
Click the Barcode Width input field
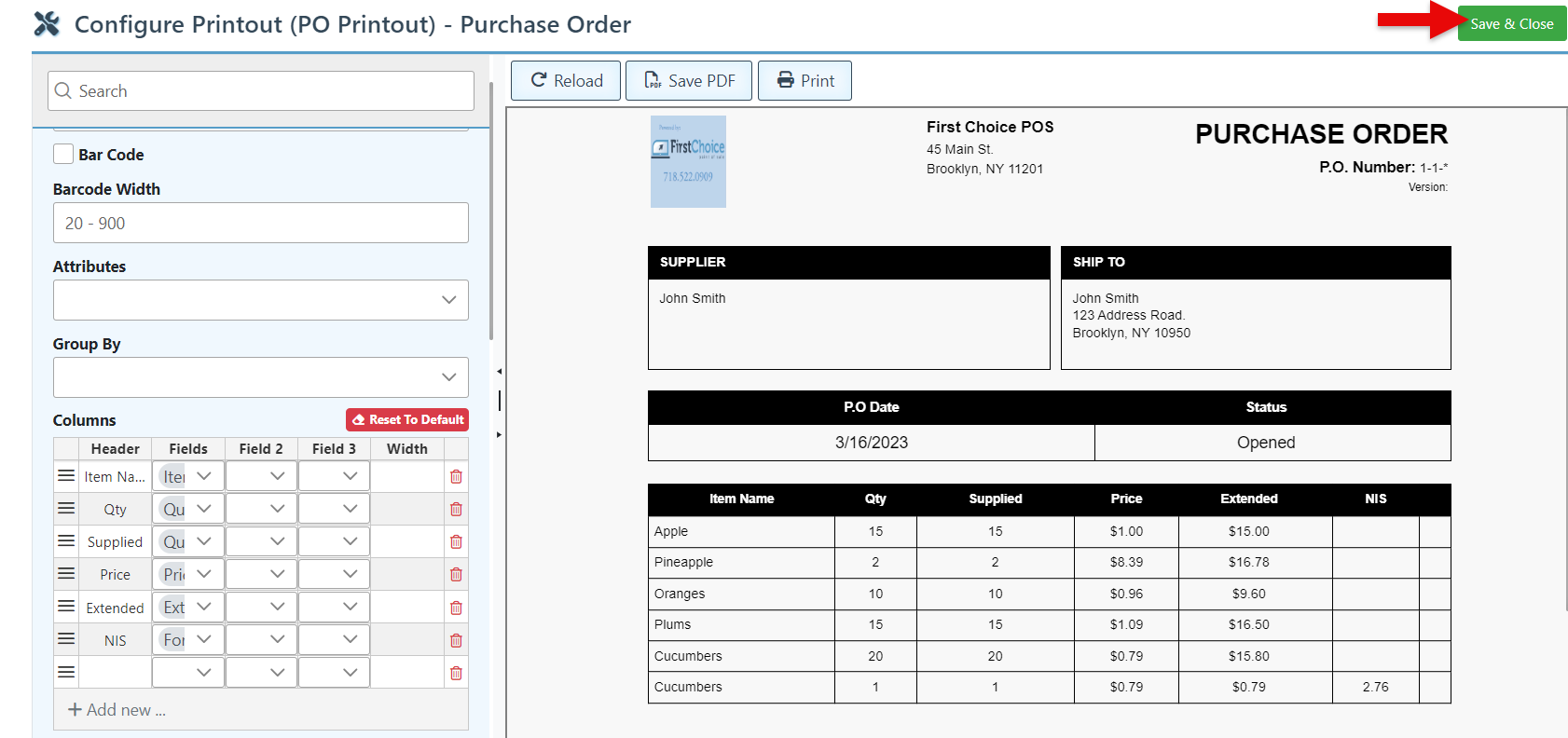261,224
